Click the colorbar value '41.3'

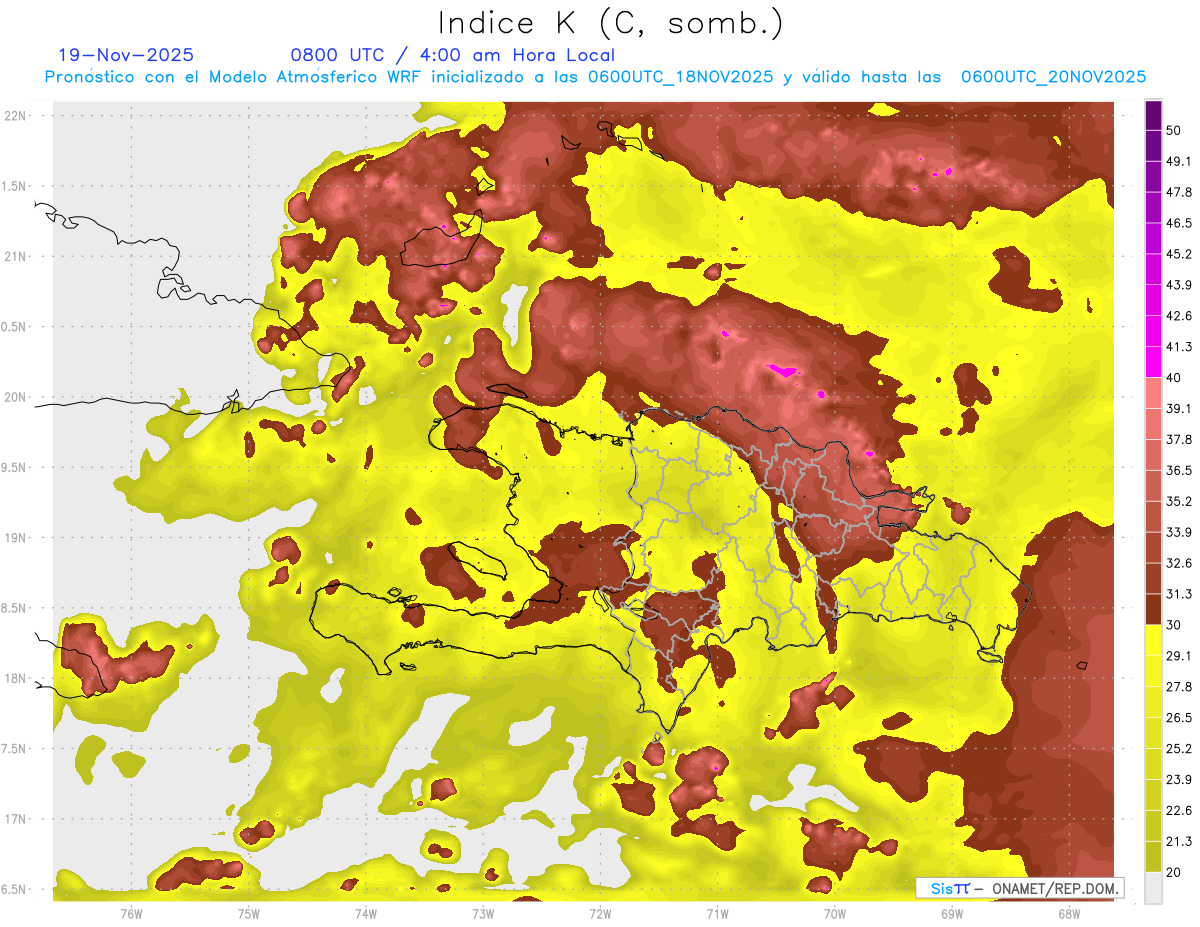(1178, 347)
